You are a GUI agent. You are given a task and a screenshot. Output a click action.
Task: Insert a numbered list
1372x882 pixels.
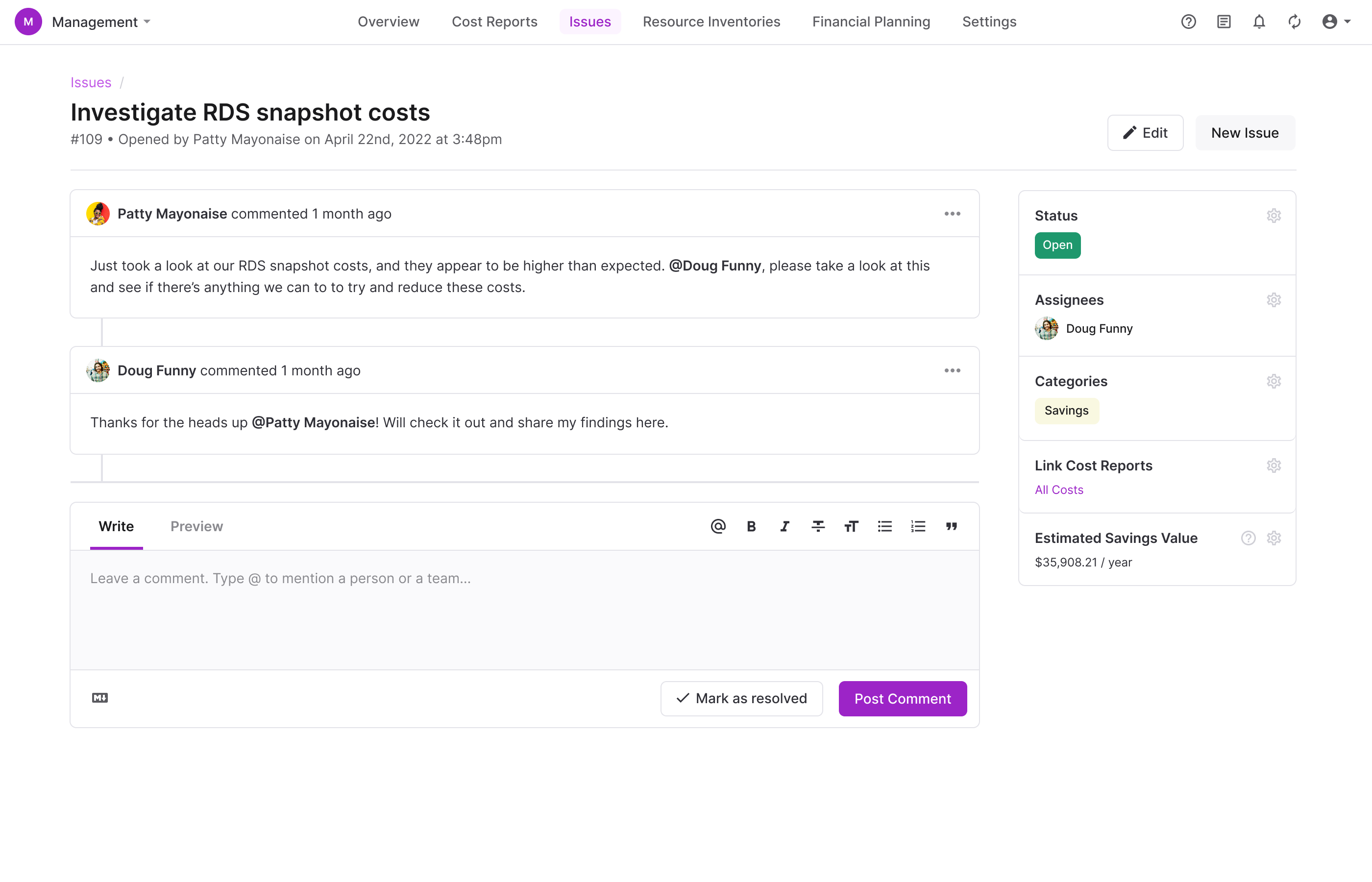[918, 526]
